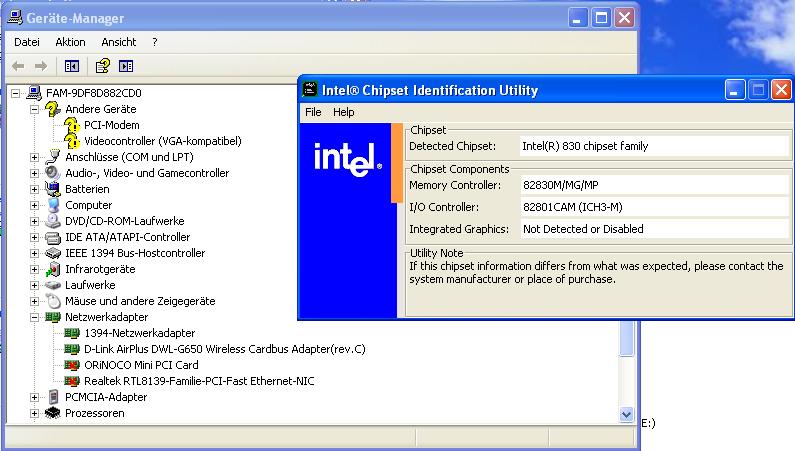This screenshot has height=451, width=795.
Task: Click the disabled Realtek RTL8139 adapter icon
Action: click(x=72, y=381)
